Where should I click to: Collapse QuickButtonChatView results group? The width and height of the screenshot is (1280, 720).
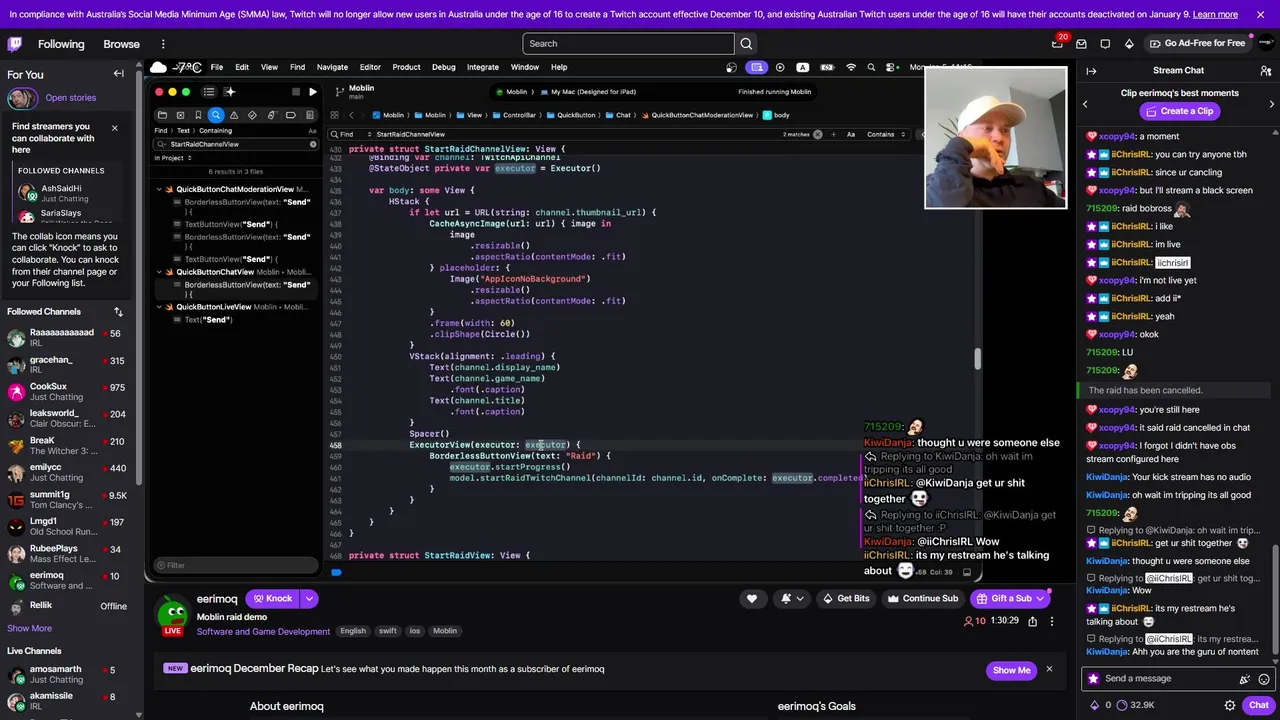pos(159,272)
